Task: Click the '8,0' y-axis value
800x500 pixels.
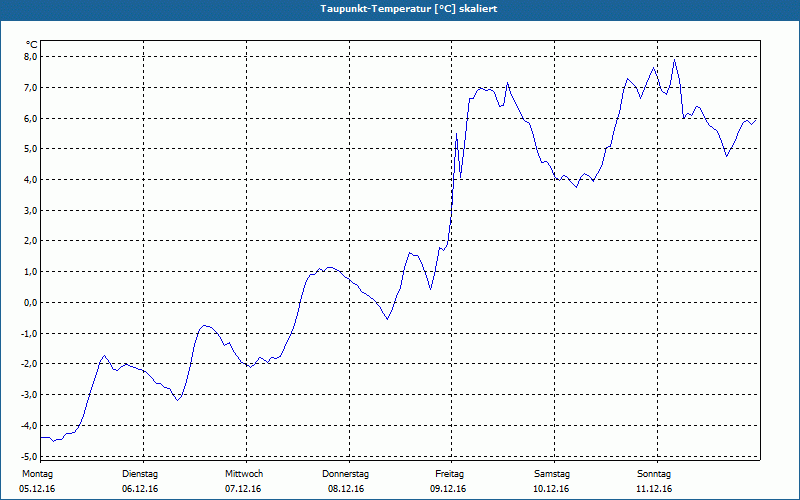Action: pyautogui.click(x=31, y=57)
